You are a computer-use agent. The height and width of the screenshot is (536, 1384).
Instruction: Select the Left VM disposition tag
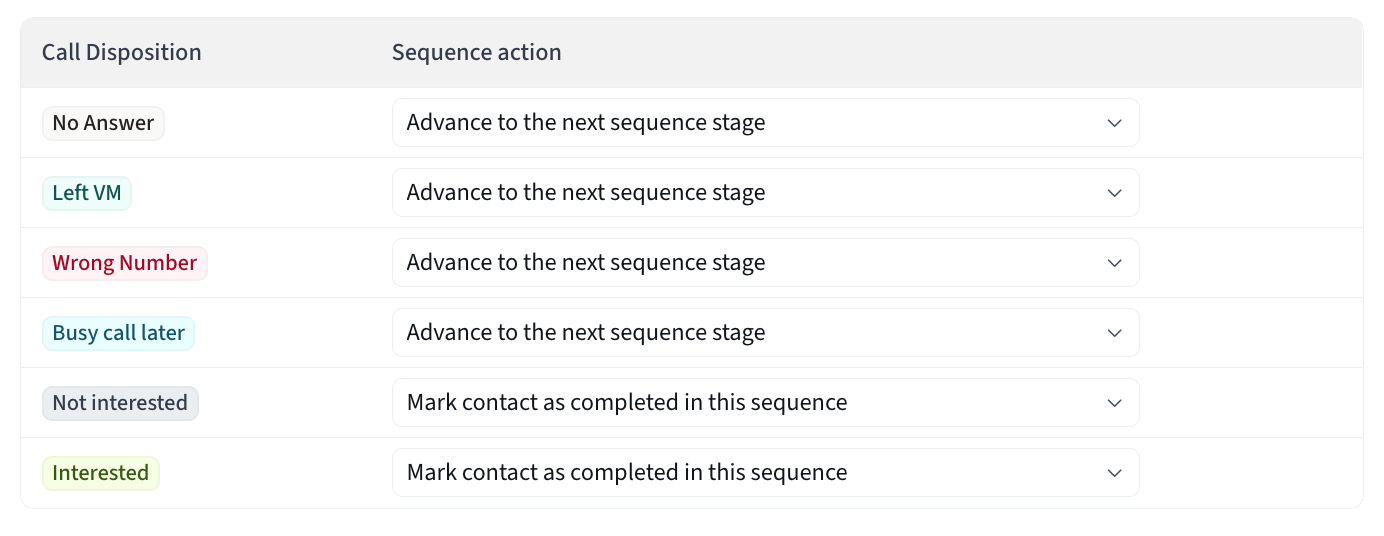(x=87, y=193)
